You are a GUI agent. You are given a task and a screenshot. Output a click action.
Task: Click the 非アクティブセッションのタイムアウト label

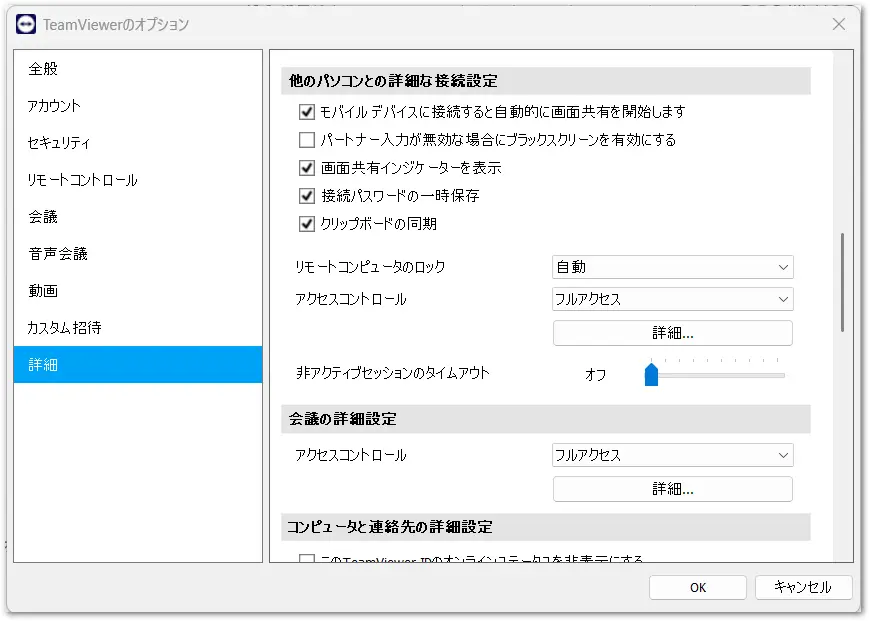click(392, 373)
